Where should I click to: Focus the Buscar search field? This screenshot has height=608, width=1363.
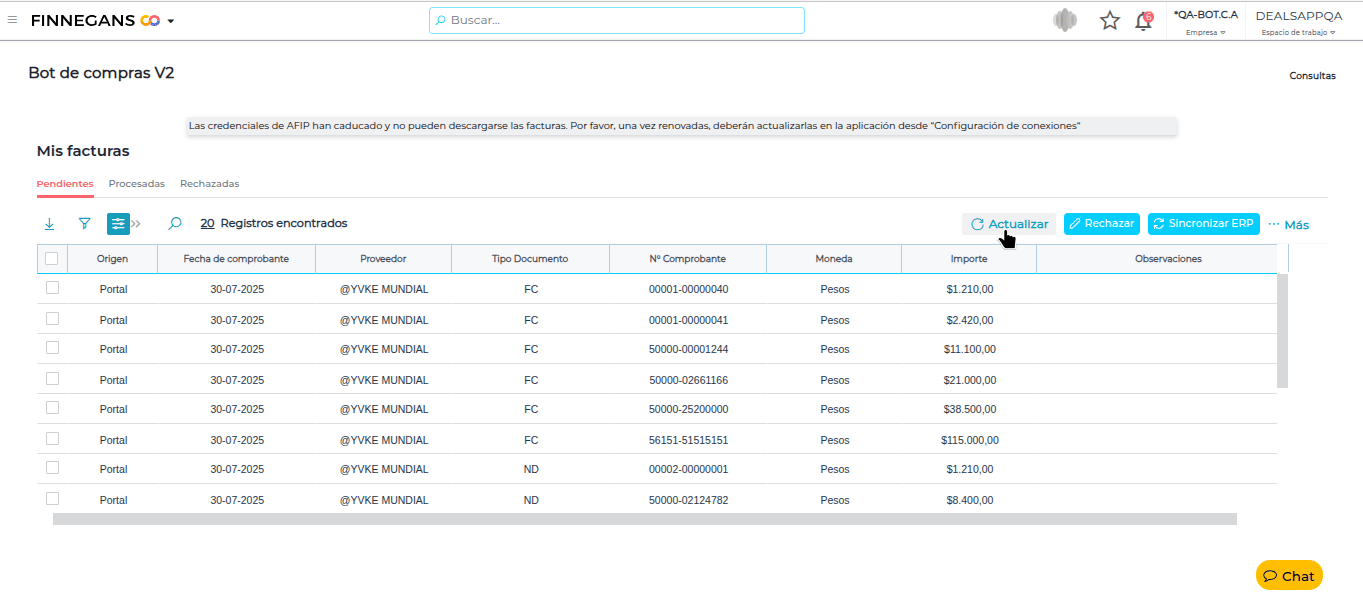617,20
